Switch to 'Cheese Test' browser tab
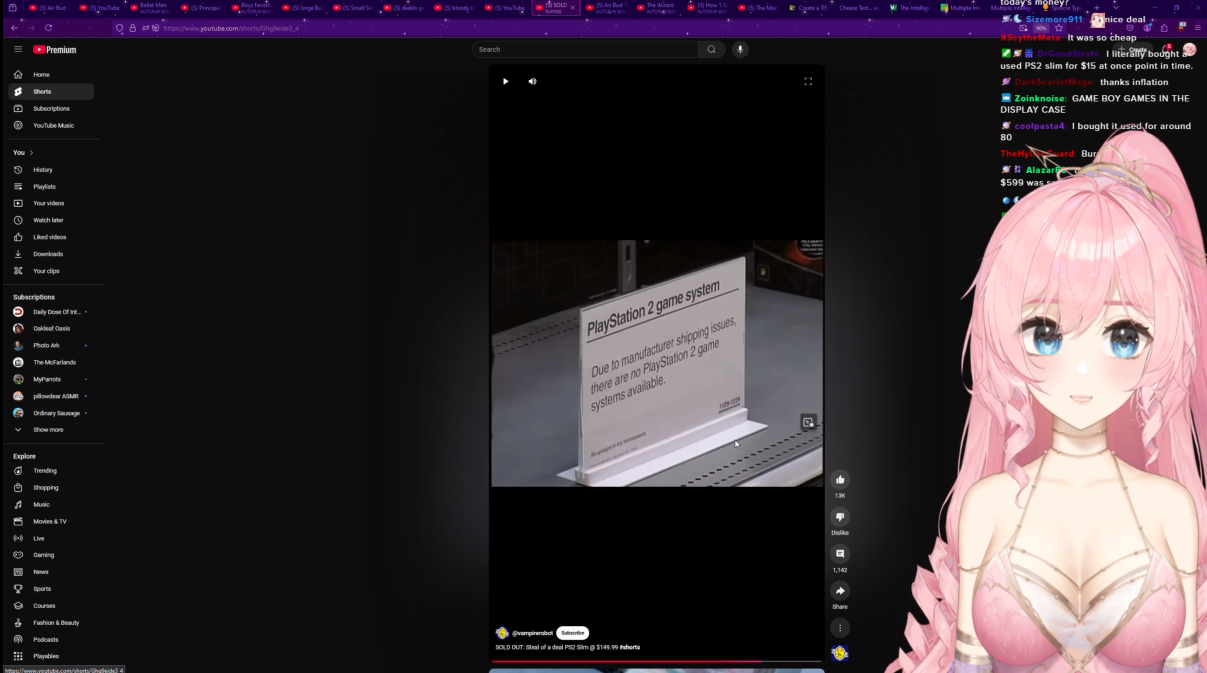1207x673 pixels. pos(858,8)
